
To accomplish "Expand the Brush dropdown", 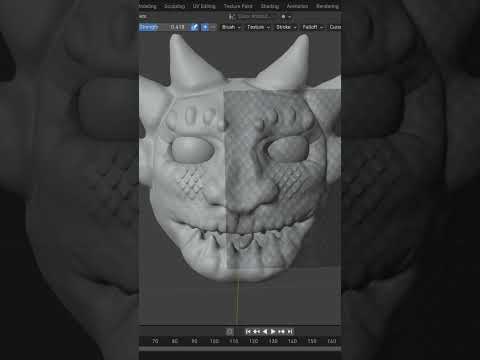I will point(231,27).
